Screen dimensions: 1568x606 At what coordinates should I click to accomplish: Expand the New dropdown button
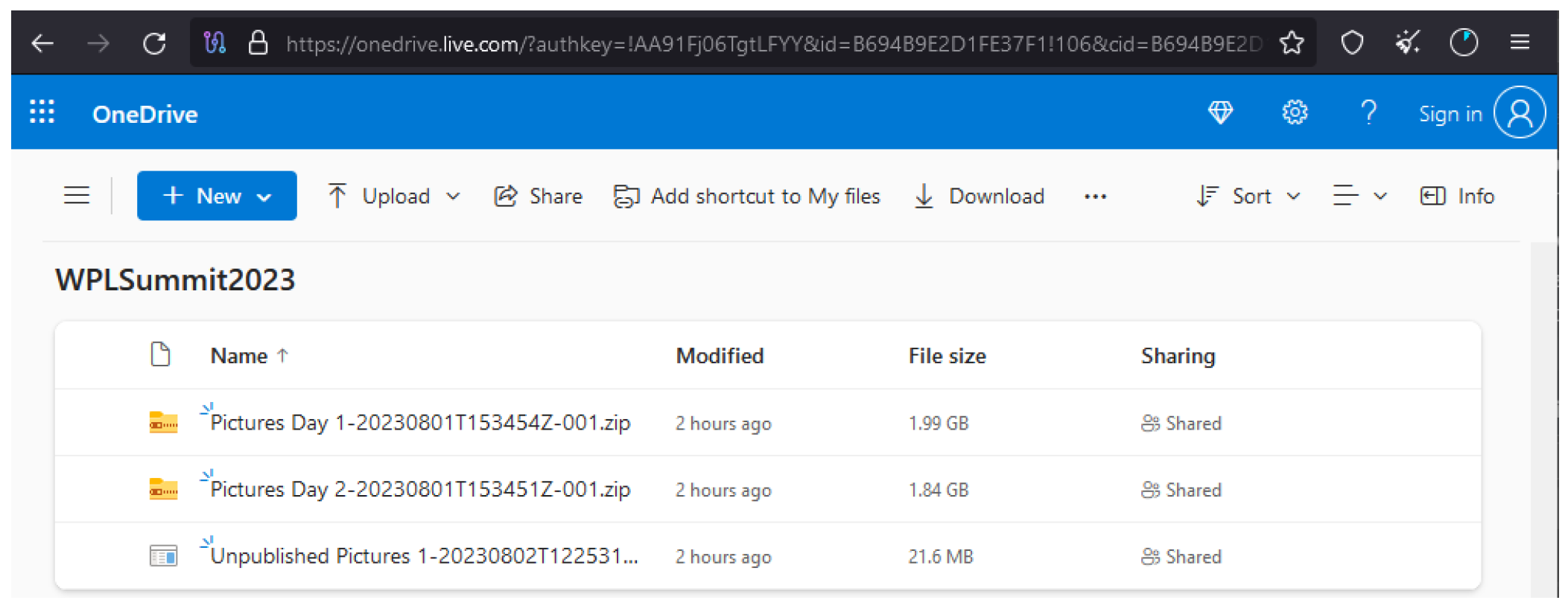click(x=217, y=196)
